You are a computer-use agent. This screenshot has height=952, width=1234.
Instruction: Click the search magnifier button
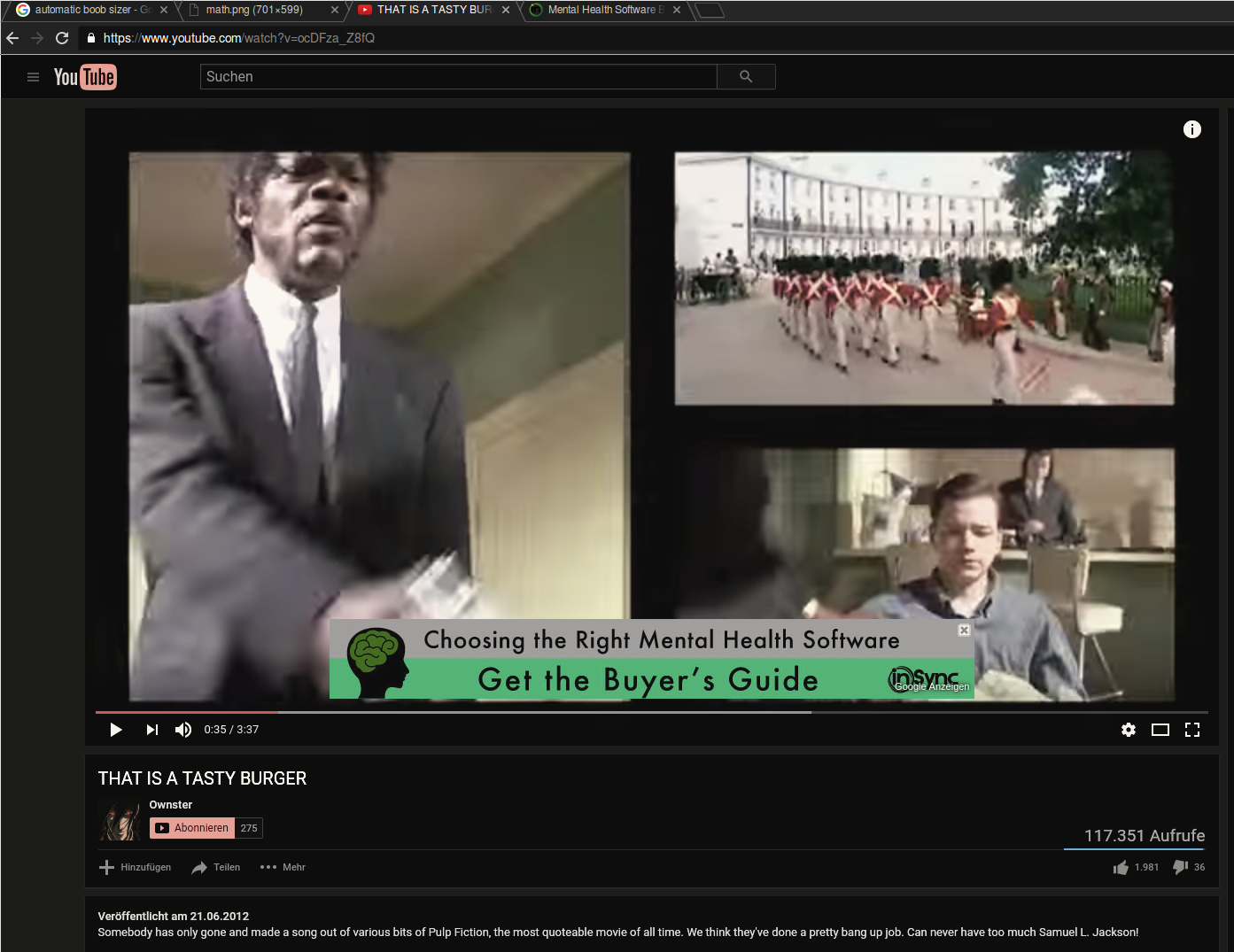pyautogui.click(x=746, y=77)
